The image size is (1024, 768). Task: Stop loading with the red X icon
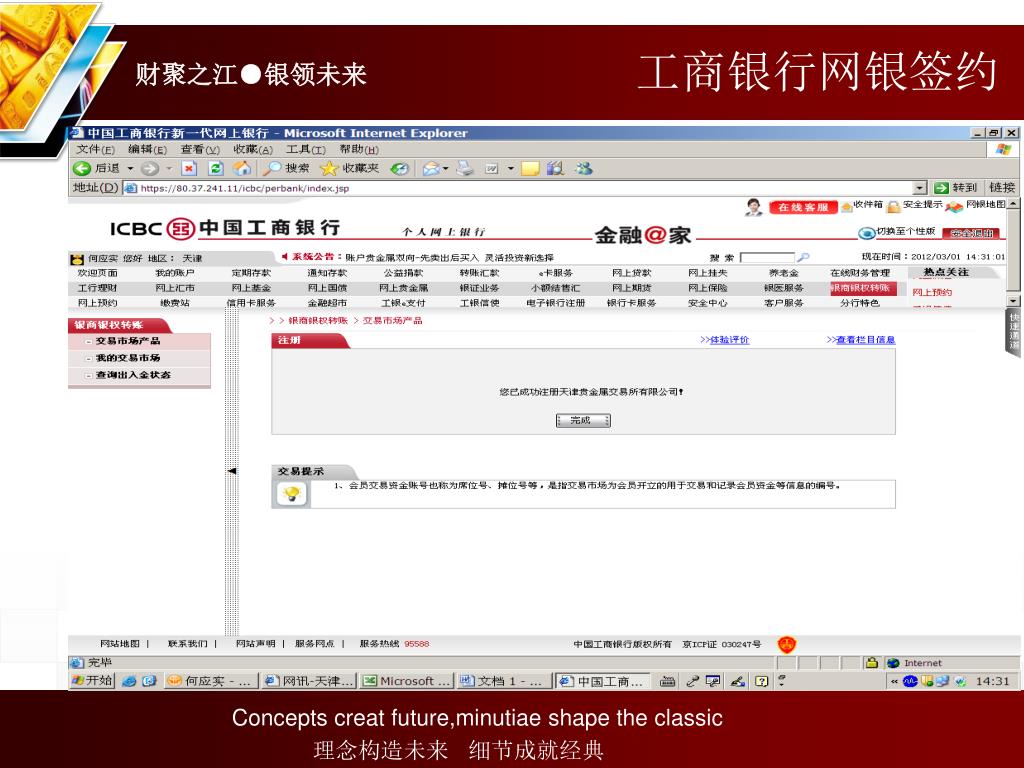(x=189, y=168)
